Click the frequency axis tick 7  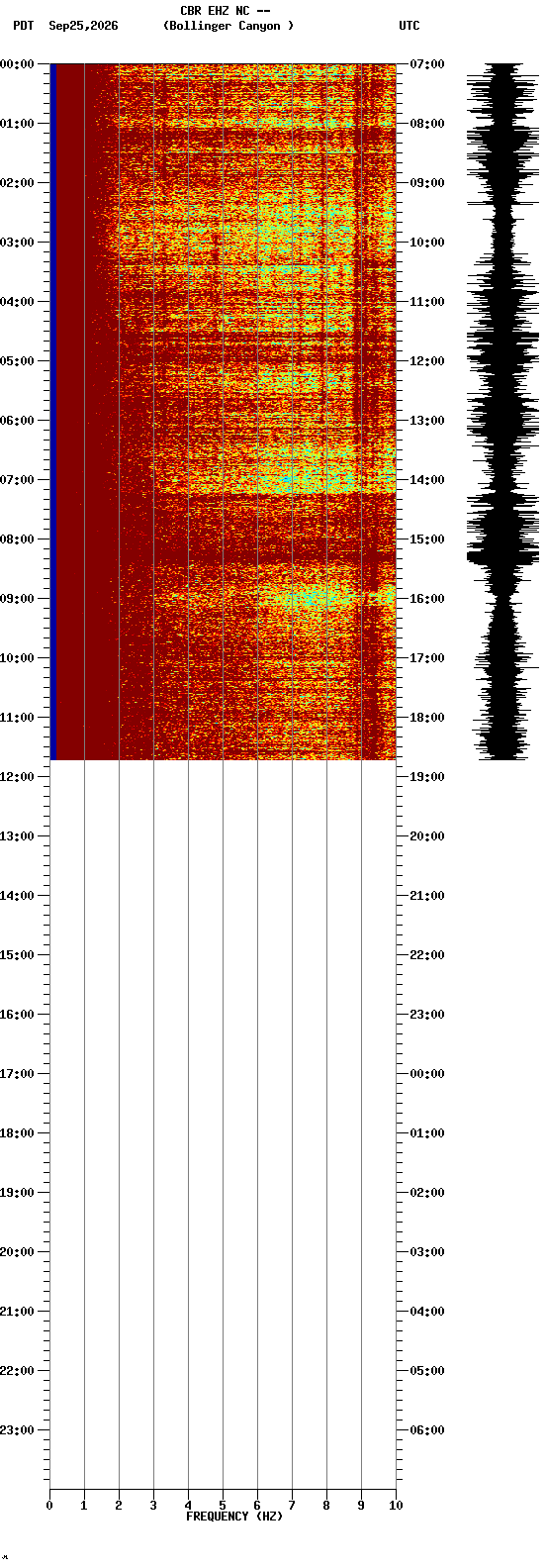click(292, 1506)
